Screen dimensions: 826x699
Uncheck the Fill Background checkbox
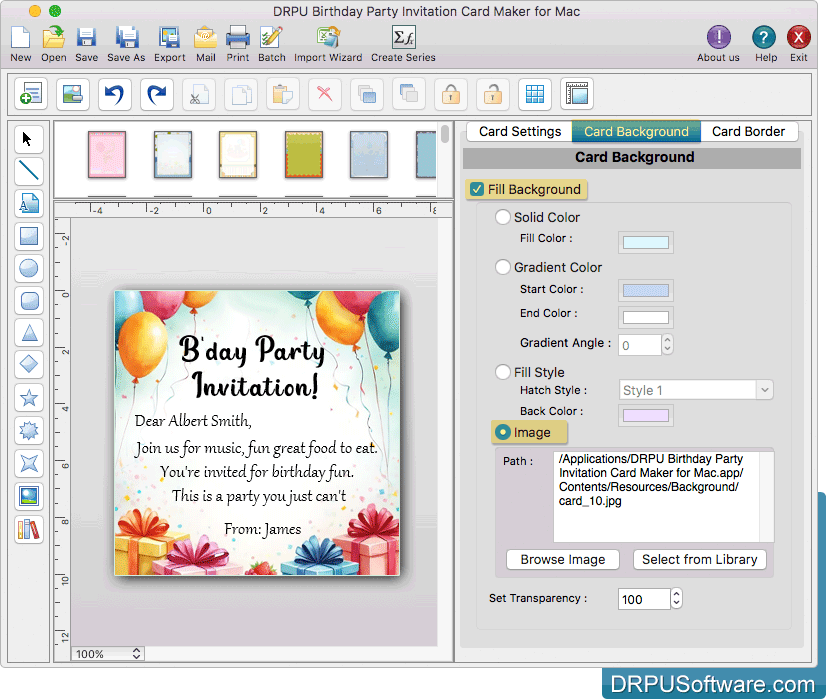477,189
